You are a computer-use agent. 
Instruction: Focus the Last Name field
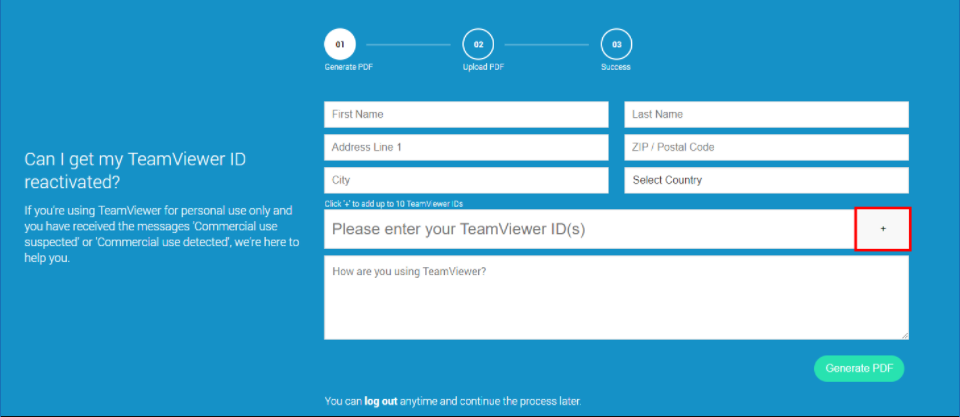point(766,115)
